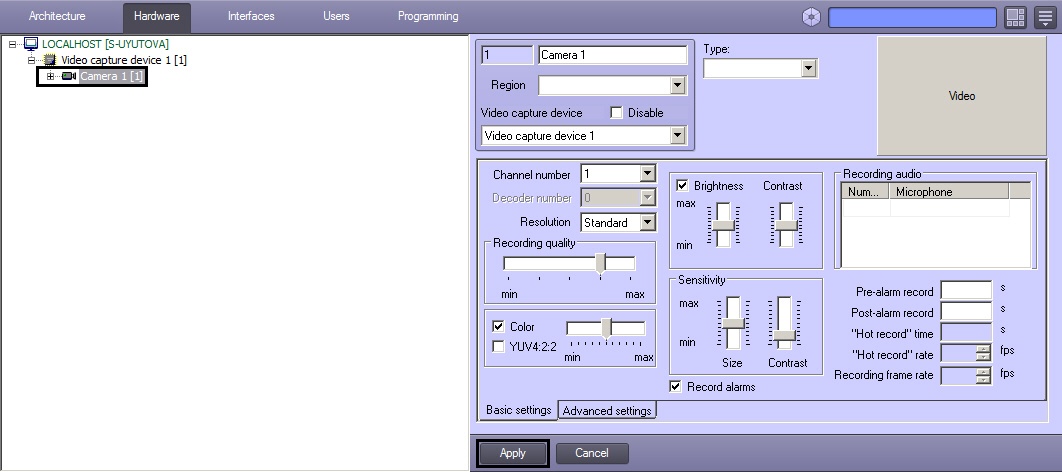Open the Basic settings tab
1062x472 pixels.
[519, 410]
